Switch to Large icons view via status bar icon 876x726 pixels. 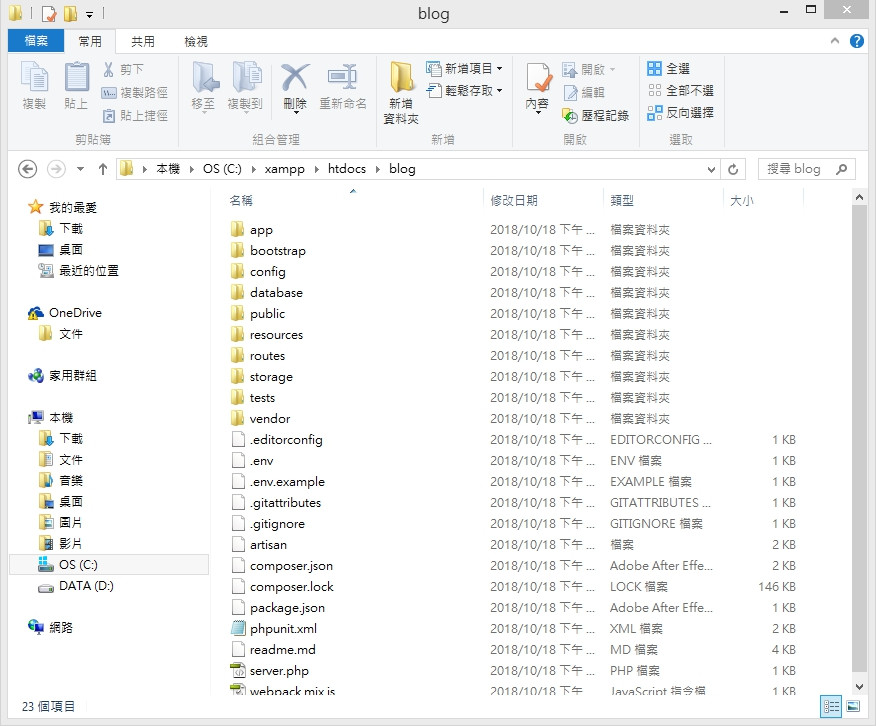click(853, 706)
